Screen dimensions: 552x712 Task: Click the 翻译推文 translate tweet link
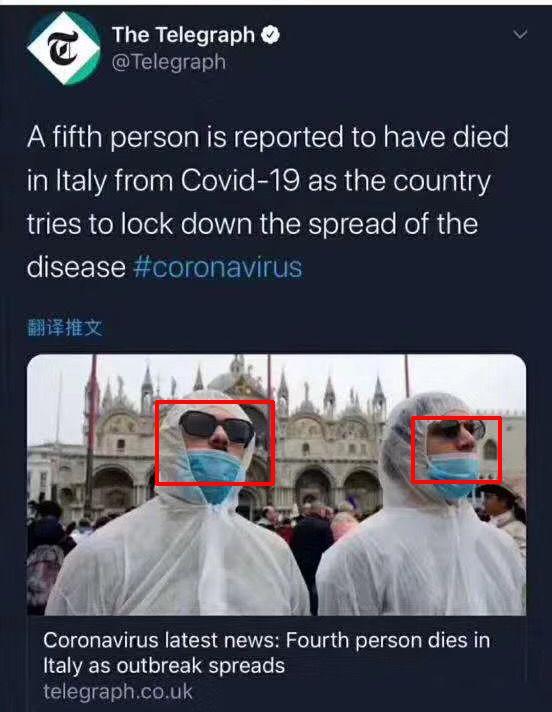click(x=65, y=327)
